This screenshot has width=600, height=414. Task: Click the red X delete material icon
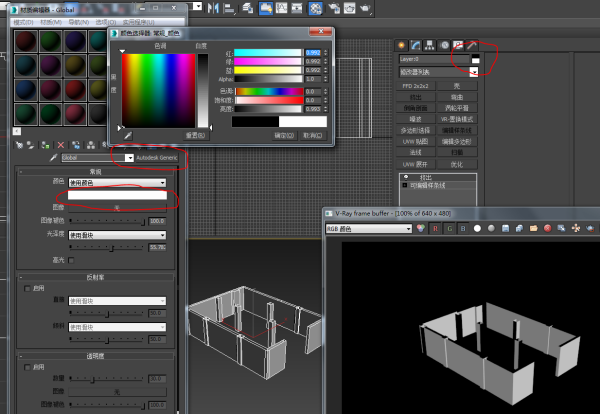click(61, 144)
